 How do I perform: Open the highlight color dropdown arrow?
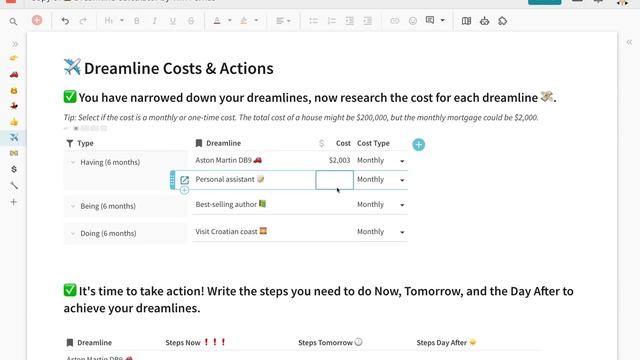tap(256, 20)
